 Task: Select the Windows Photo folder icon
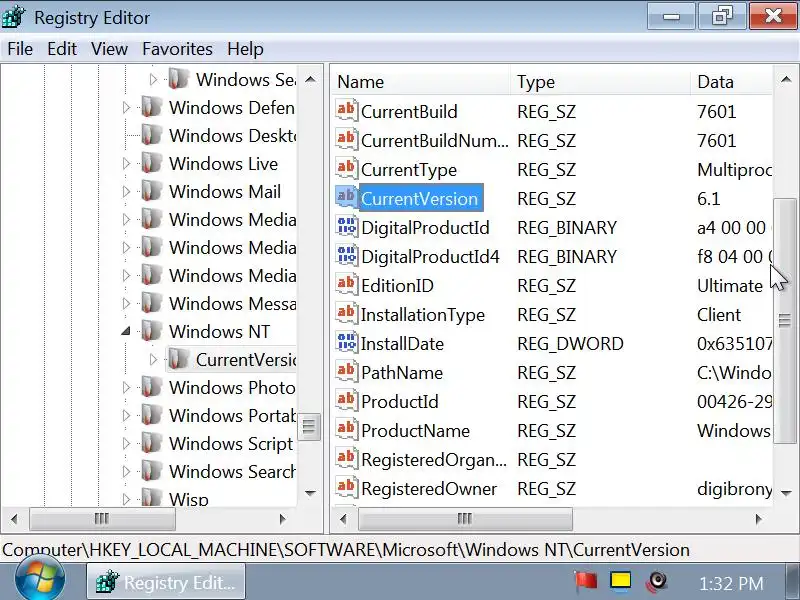click(151, 387)
